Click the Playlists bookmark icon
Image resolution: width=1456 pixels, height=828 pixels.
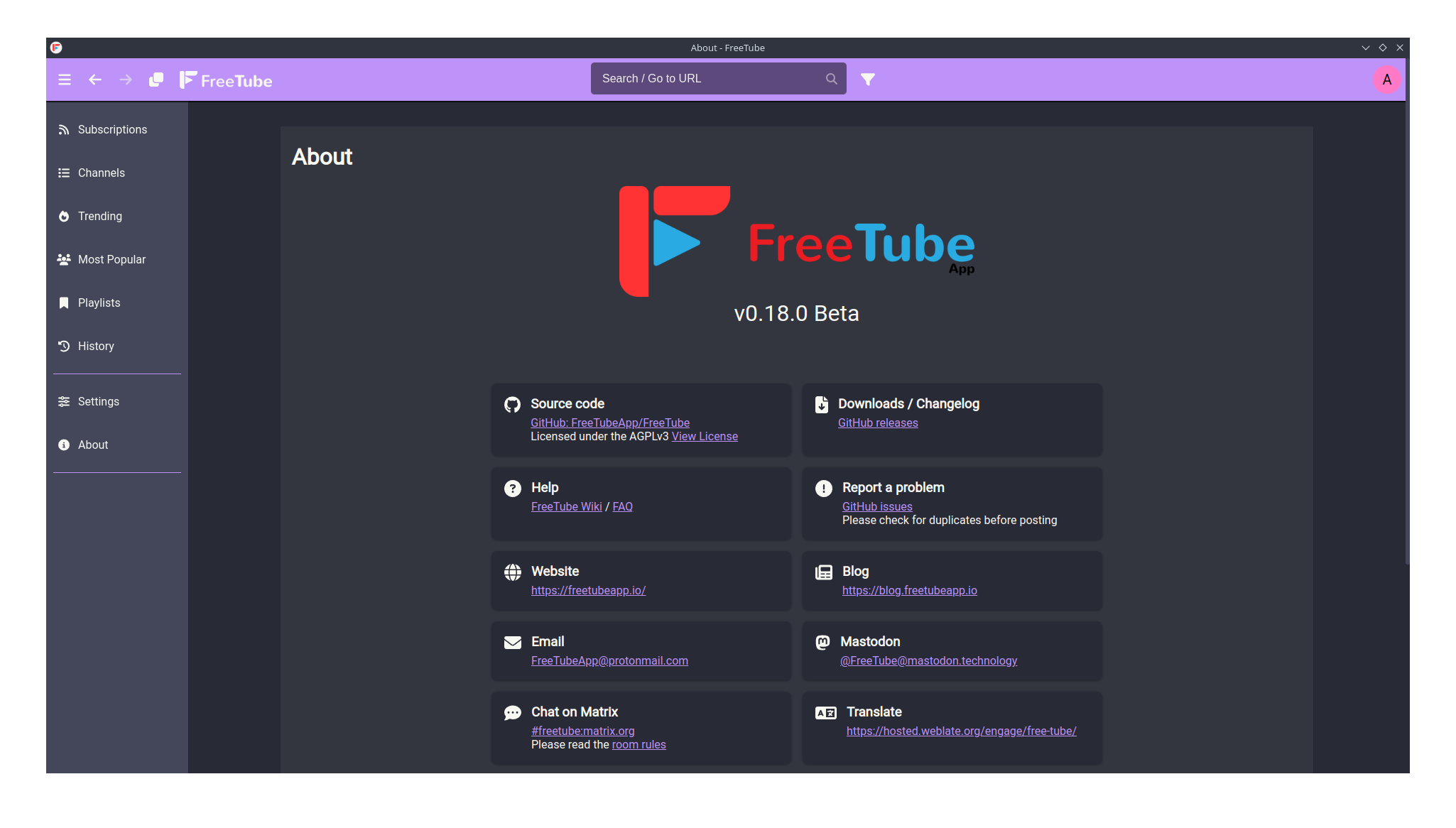tap(64, 303)
